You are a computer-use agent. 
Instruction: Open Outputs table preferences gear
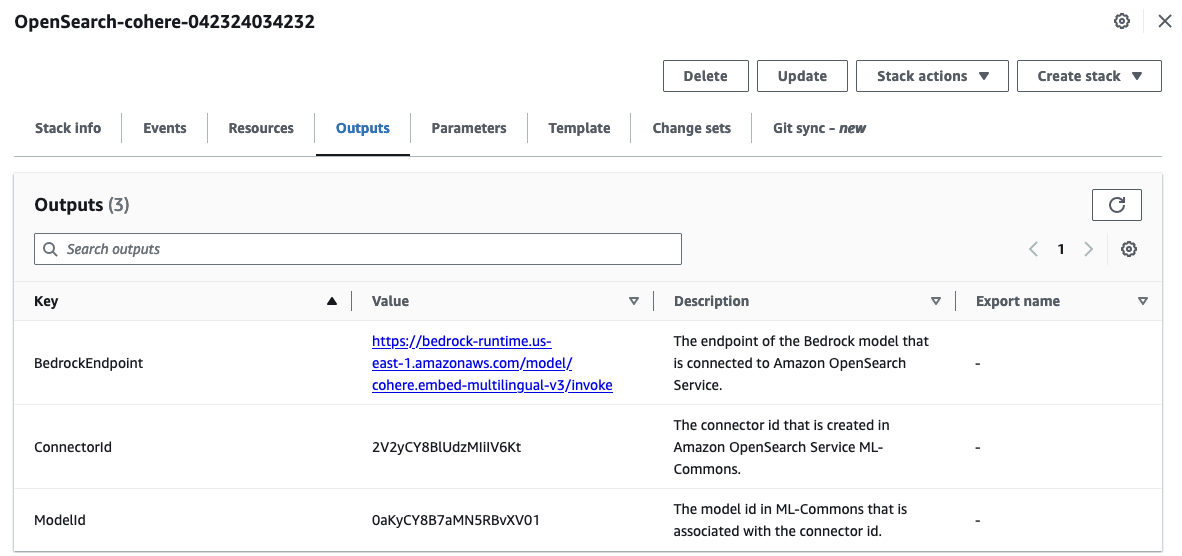[x=1129, y=249]
